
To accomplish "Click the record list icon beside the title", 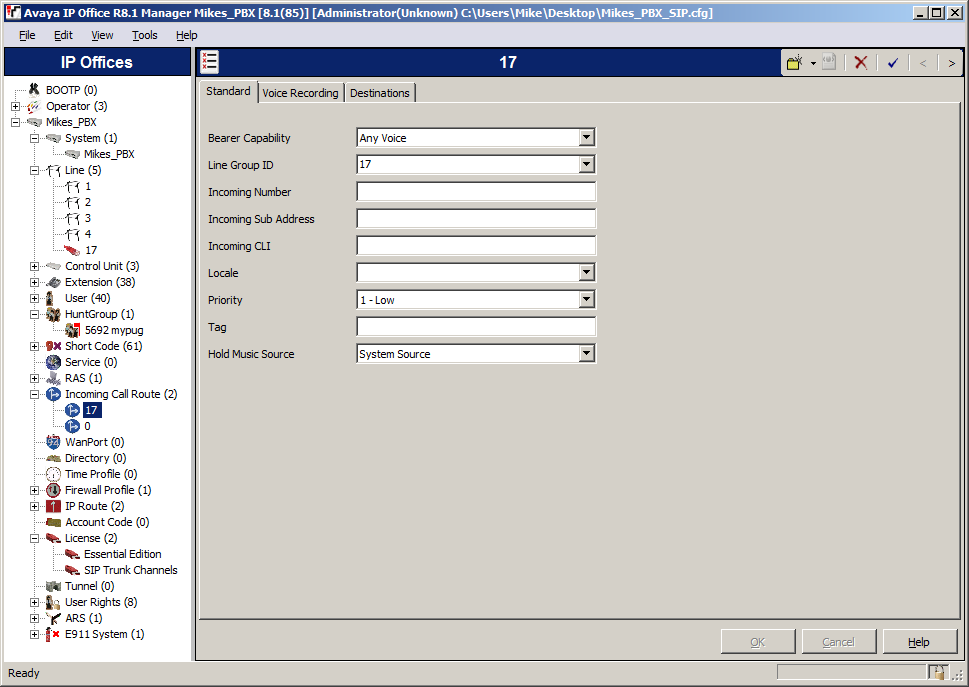I will tap(209, 62).
